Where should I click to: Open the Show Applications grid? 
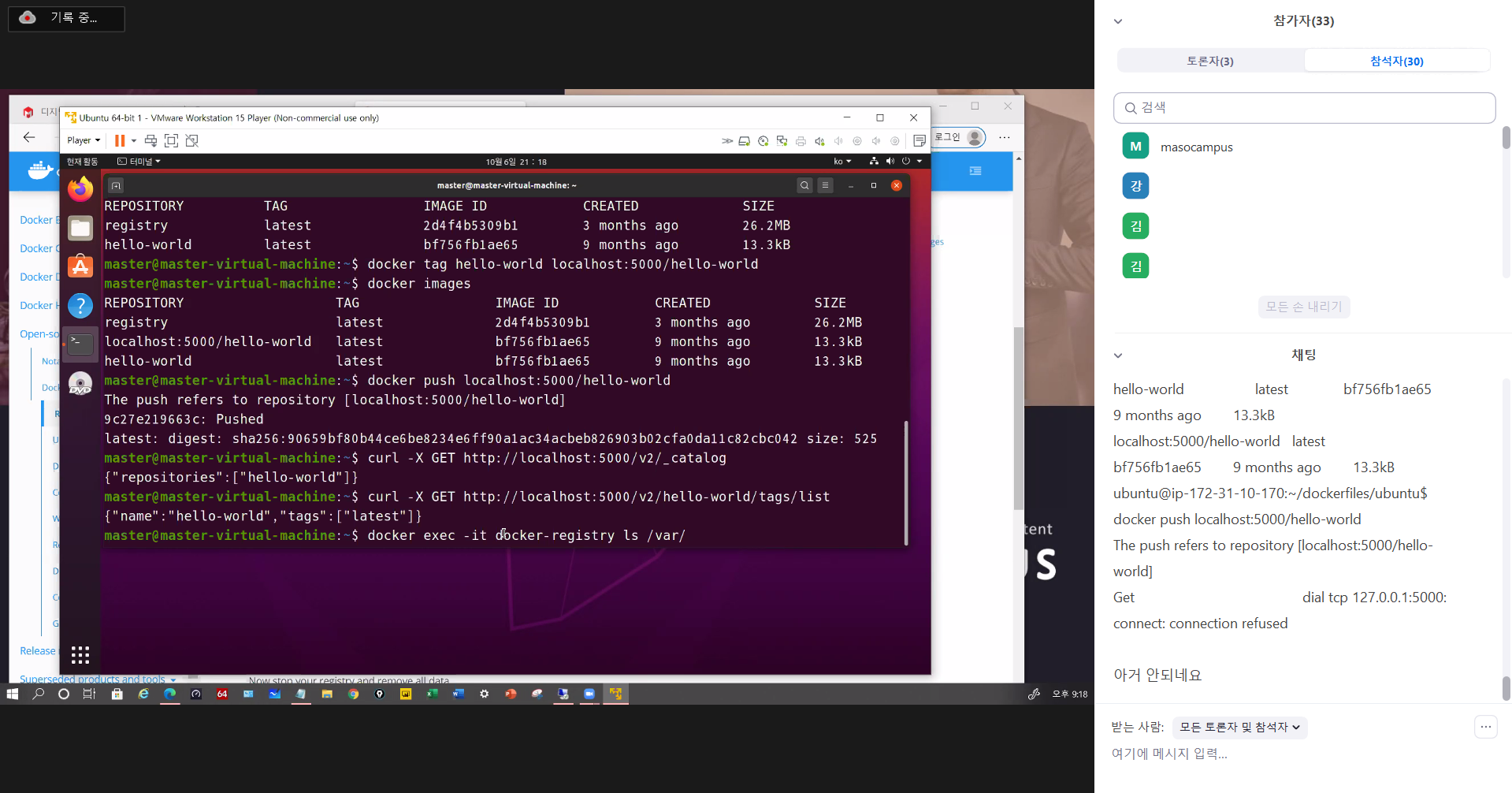[x=80, y=655]
